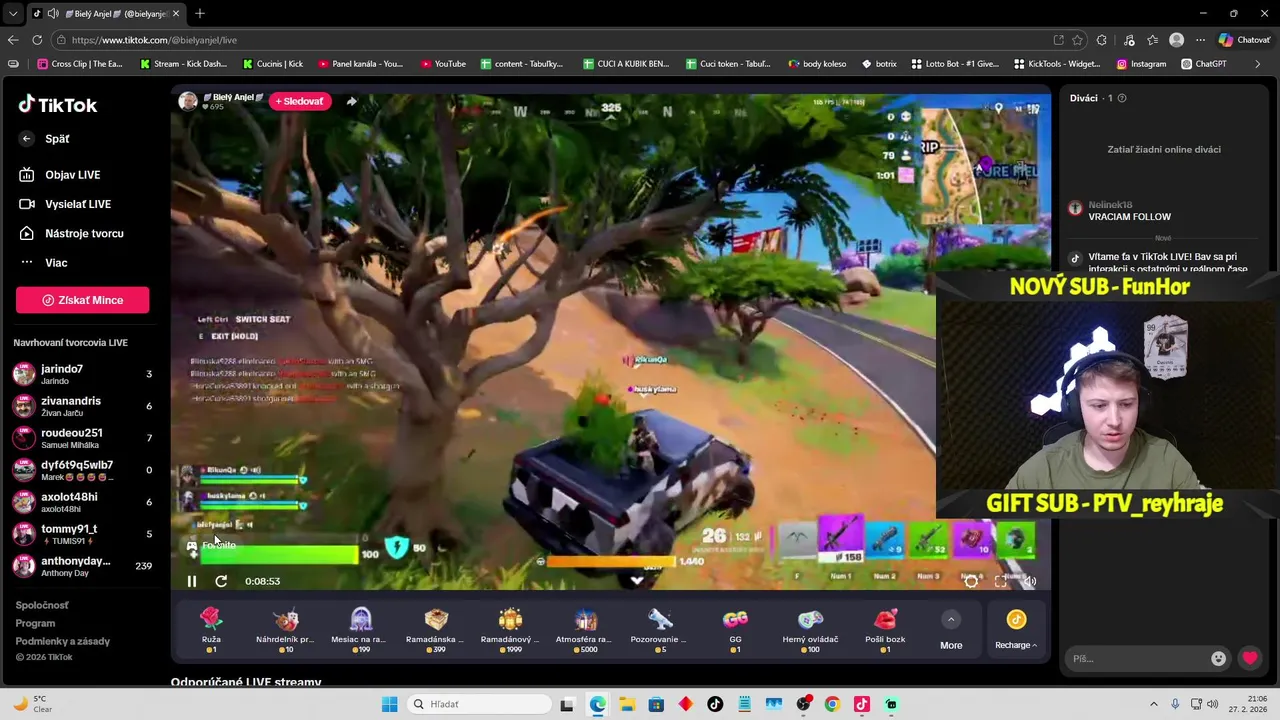
Task: Share the live stream using arrow icon
Action: click(351, 101)
